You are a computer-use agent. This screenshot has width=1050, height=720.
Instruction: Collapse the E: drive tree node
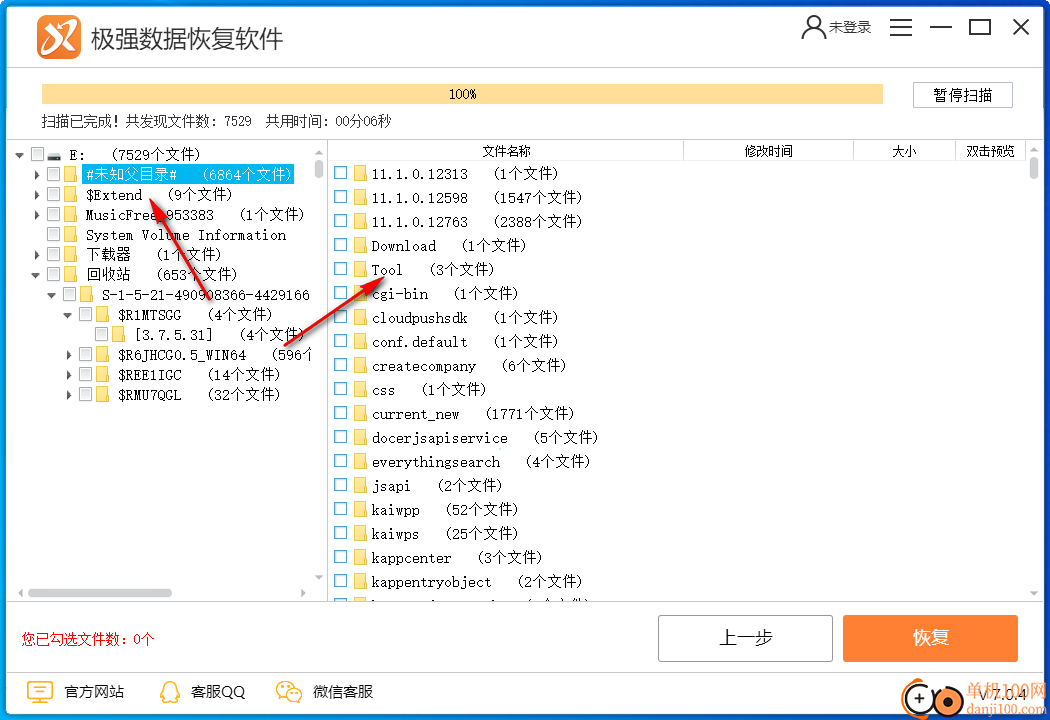pyautogui.click(x=19, y=155)
